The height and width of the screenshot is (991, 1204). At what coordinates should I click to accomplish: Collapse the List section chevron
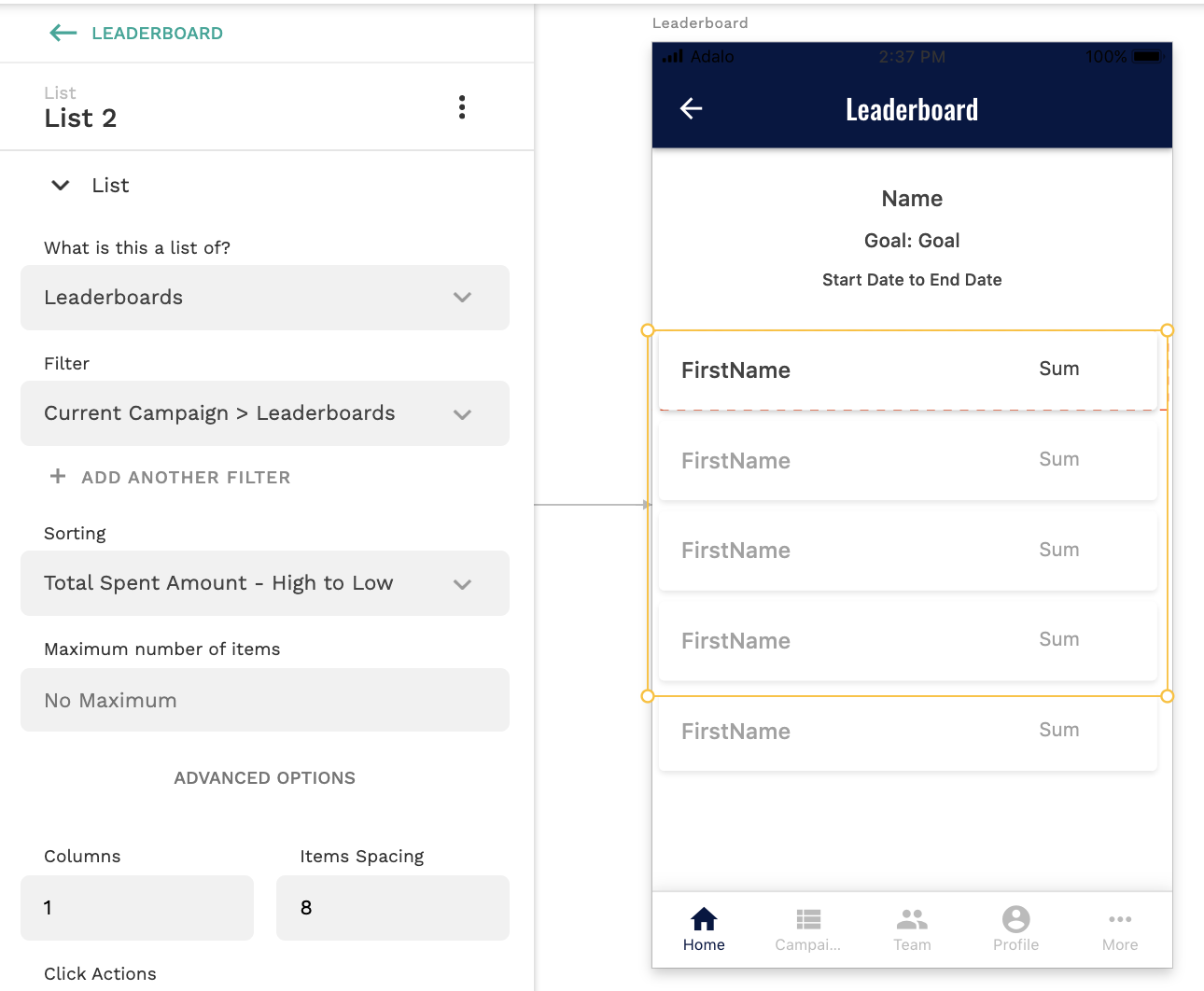[61, 186]
